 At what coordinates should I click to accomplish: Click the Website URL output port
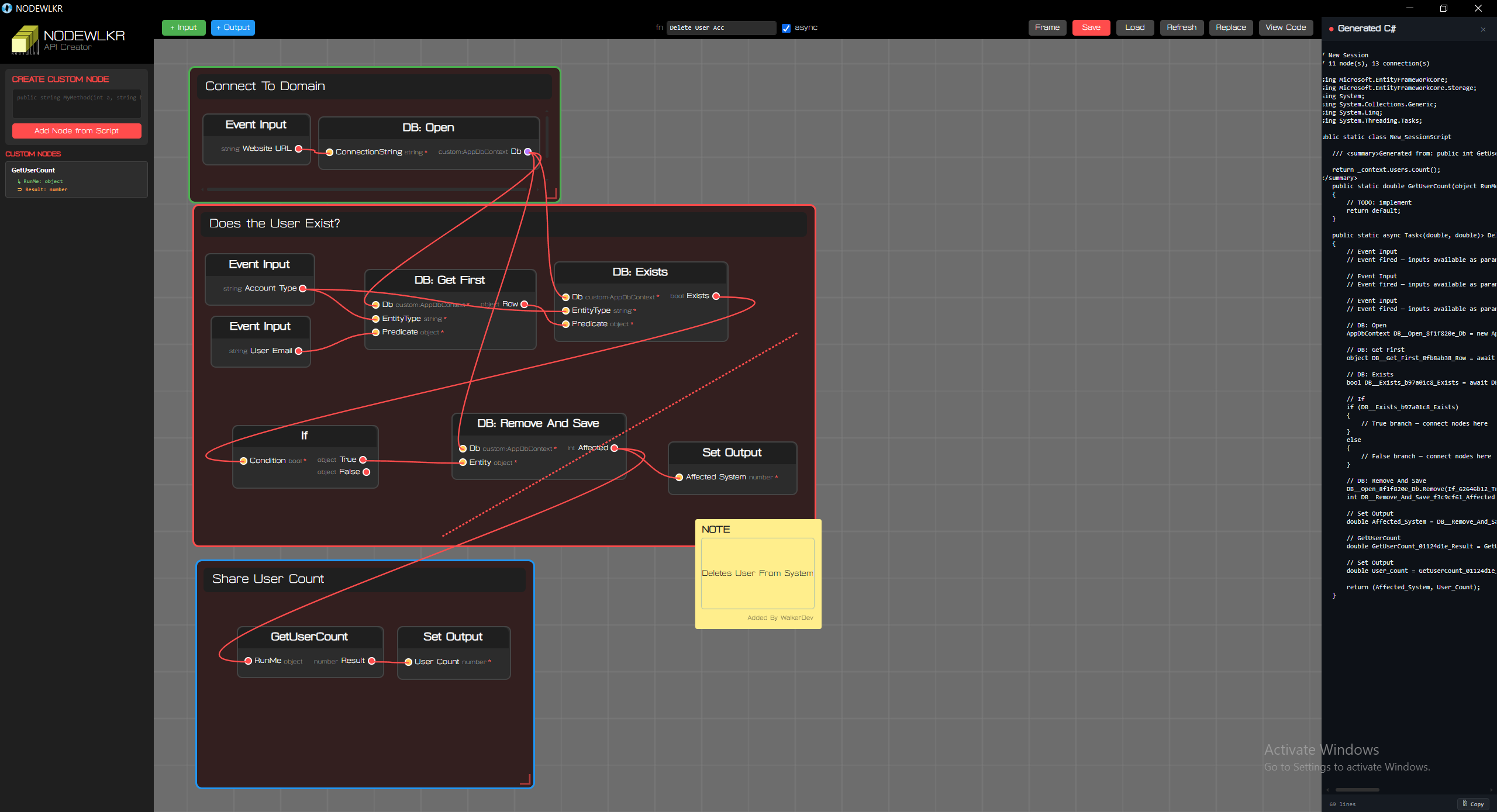point(299,148)
